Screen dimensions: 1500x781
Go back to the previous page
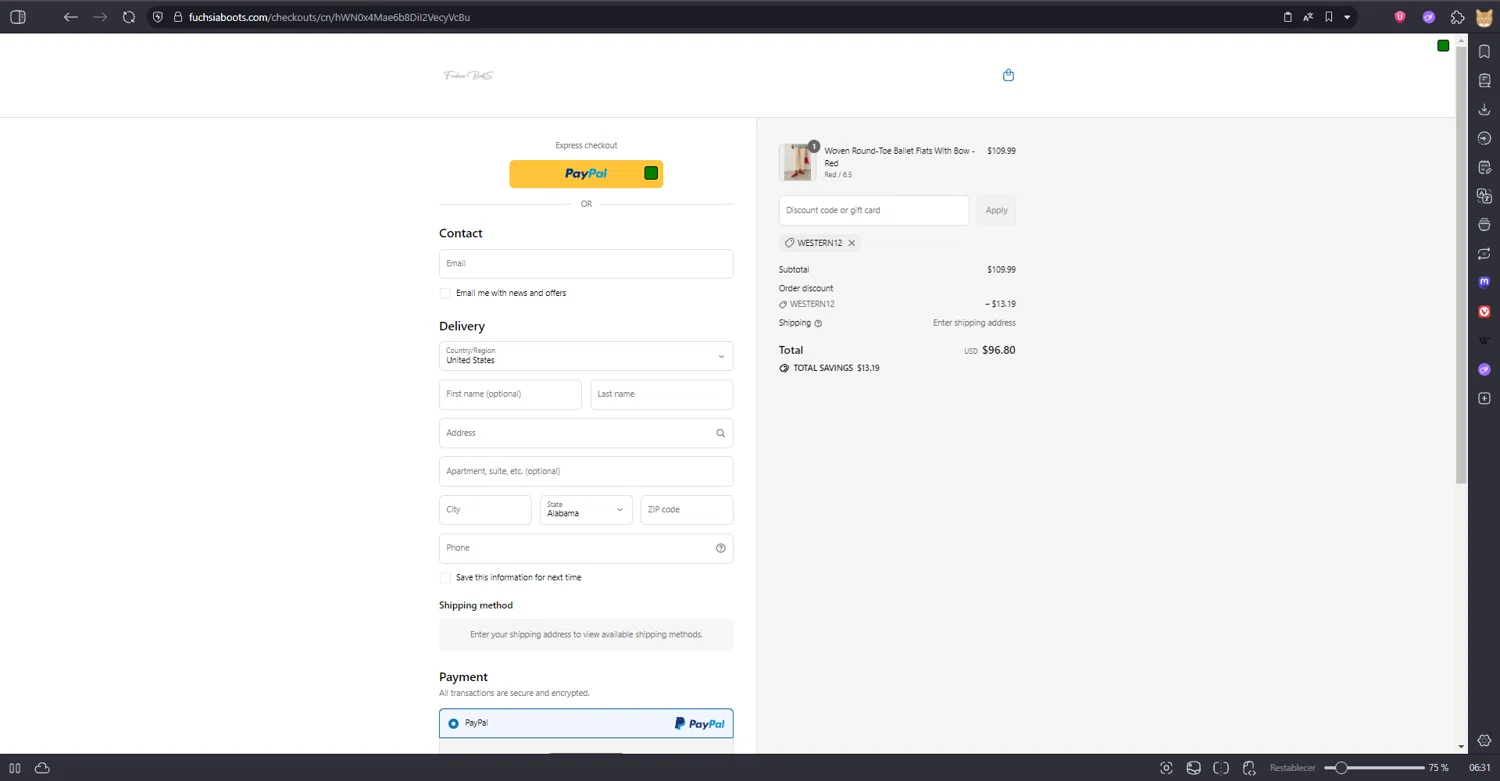pyautogui.click(x=71, y=17)
